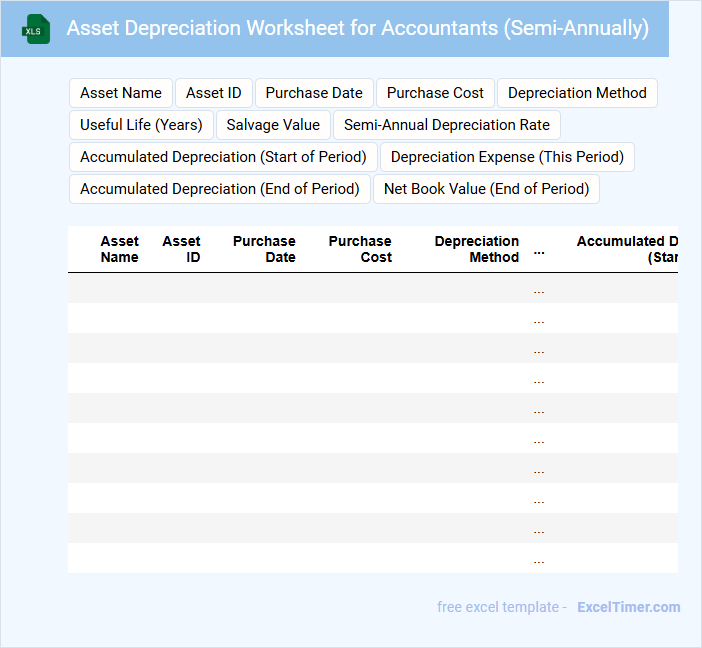Select Net Book Value (End of Period) tag
This screenshot has width=702, height=648.
tap(486, 189)
